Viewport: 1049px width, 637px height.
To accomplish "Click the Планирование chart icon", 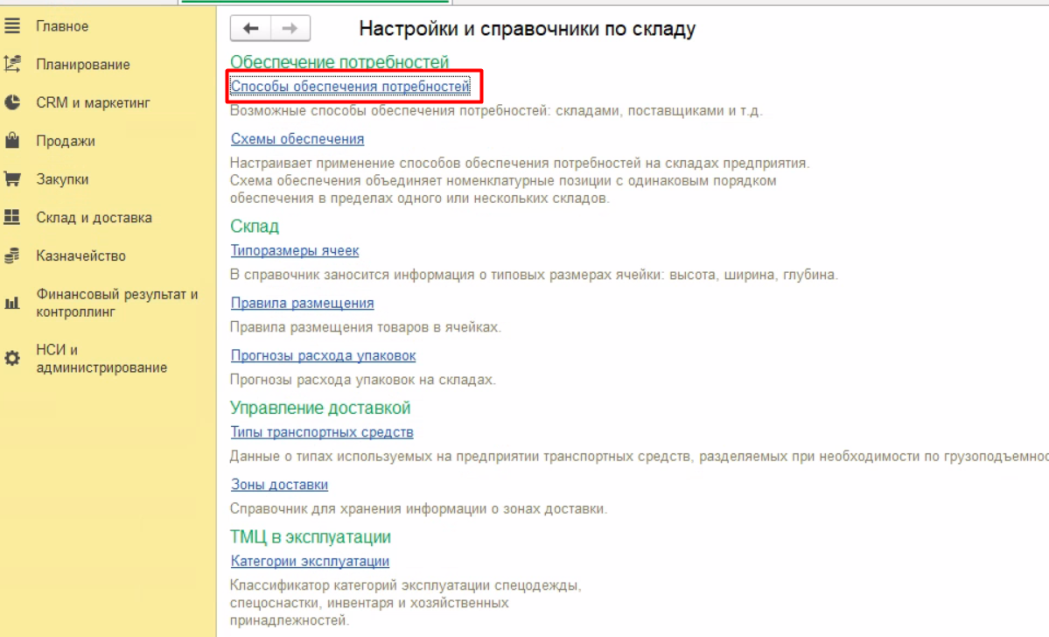I will pyautogui.click(x=13, y=64).
